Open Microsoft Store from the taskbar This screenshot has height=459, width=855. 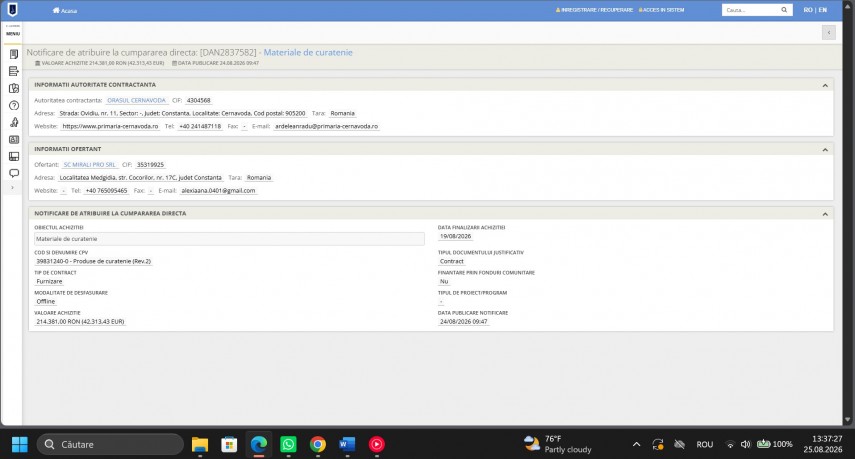[229, 444]
